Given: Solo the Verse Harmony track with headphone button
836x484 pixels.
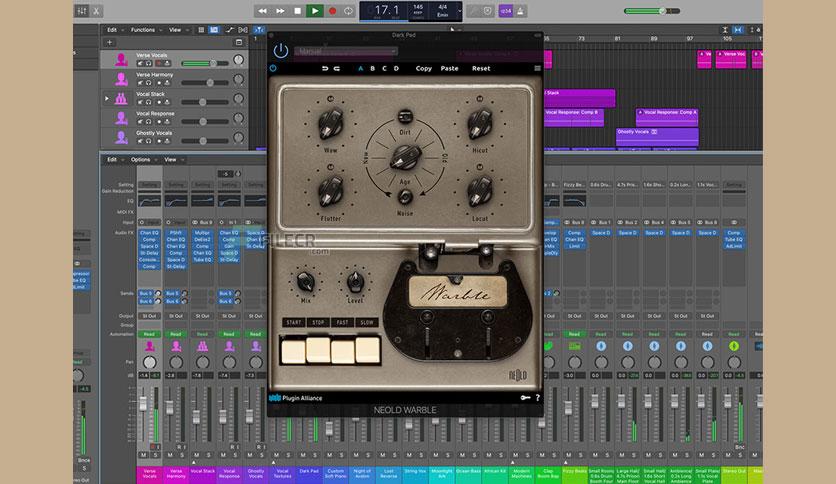Looking at the screenshot, I should [149, 83].
